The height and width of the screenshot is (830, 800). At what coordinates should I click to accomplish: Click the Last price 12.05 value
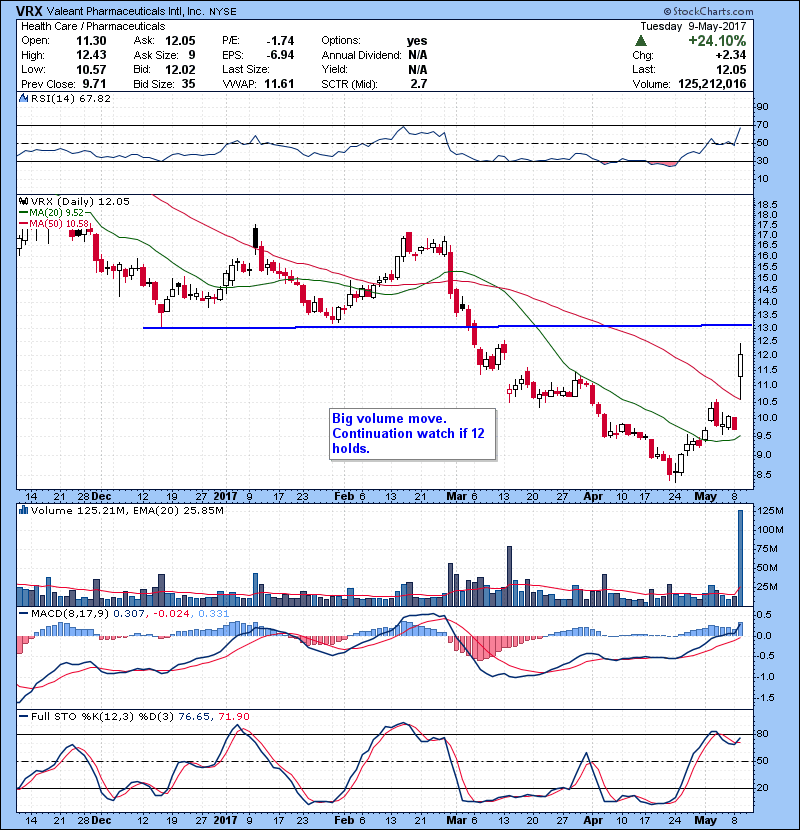731,69
